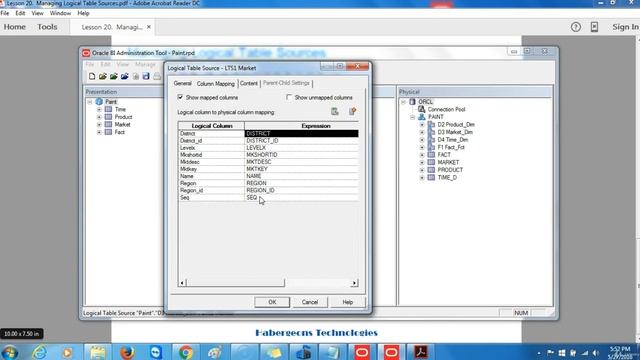The image size is (640, 360).
Task: Expand the Market table in Presentation pane
Action: [99, 124]
